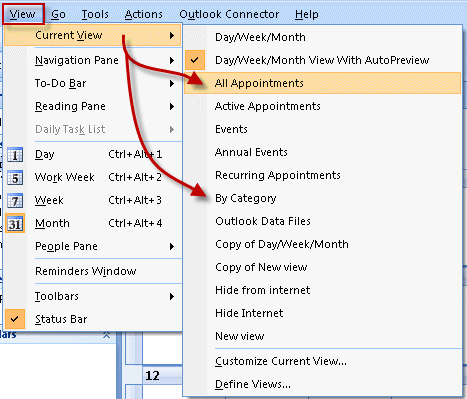Open the Actions menu
This screenshot has width=467, height=399.
click(144, 14)
